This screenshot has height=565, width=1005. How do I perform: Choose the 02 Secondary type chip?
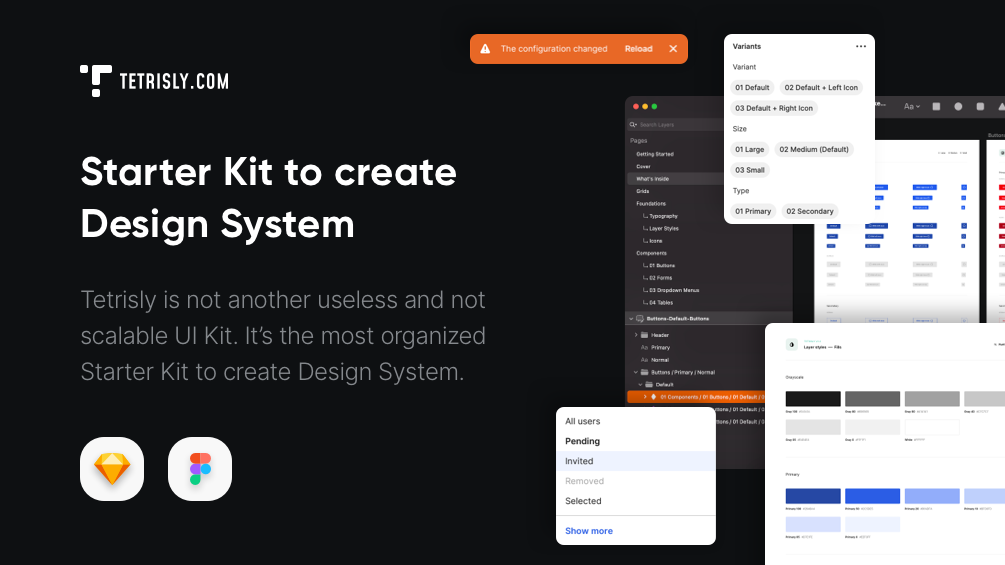(x=810, y=211)
